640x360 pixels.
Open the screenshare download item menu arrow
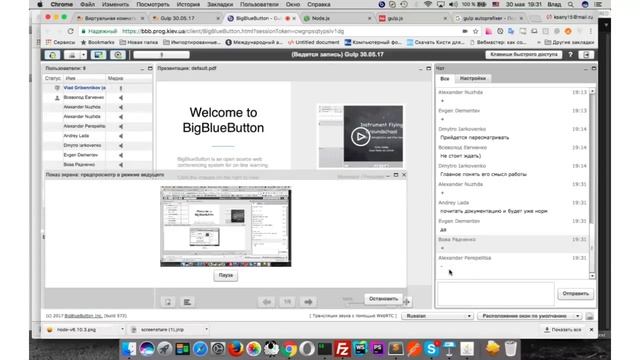[207, 329]
